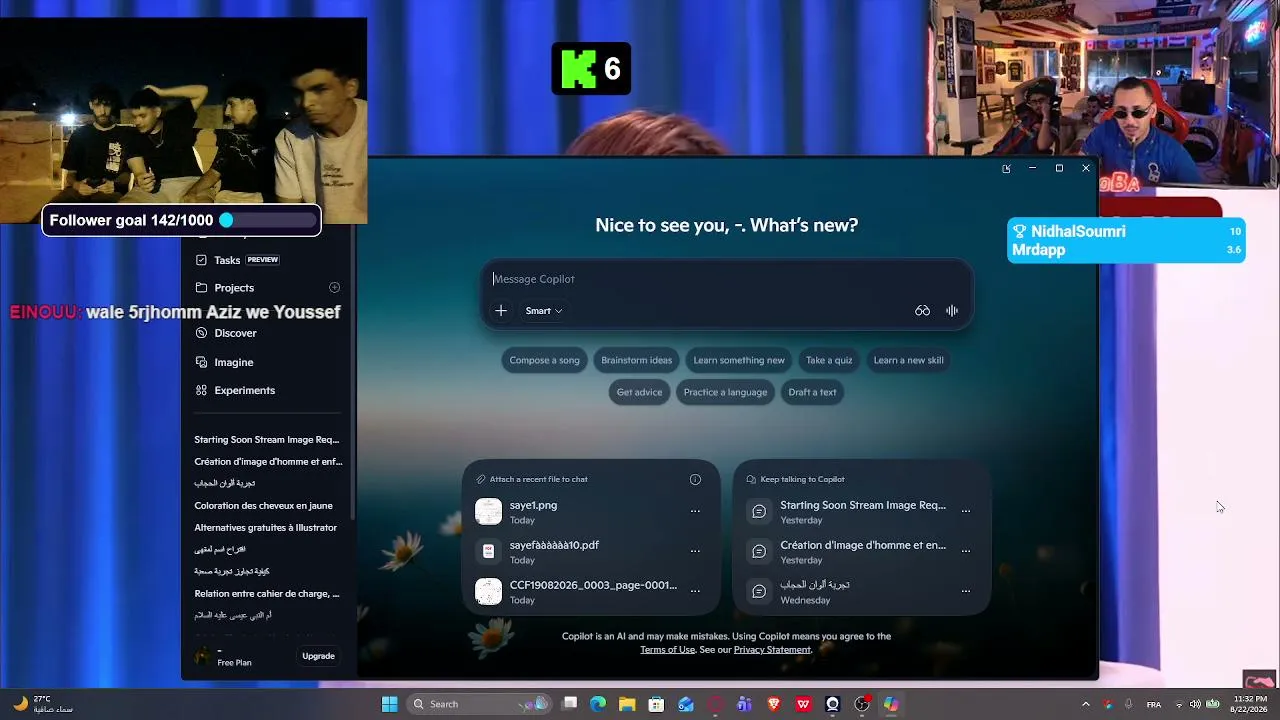Open WPS Office from the taskbar
The width and height of the screenshot is (1280, 720).
point(803,704)
